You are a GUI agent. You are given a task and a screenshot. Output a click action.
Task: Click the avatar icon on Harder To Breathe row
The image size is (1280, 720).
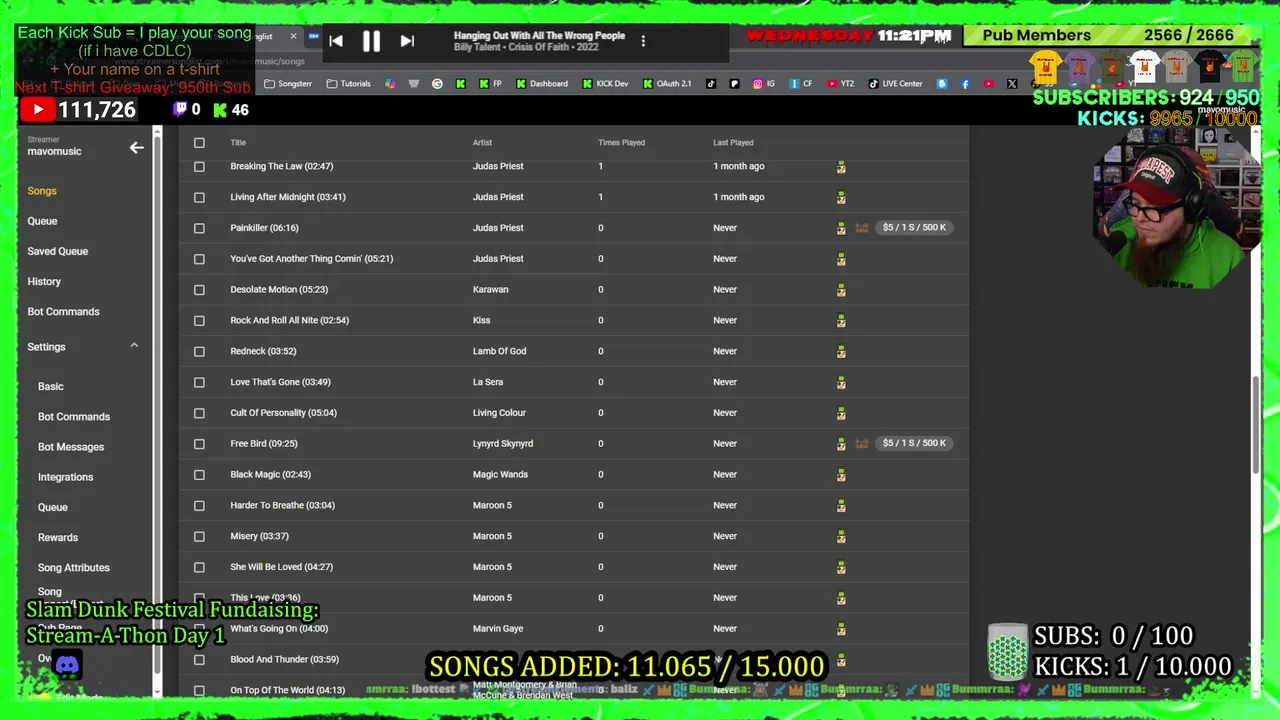click(x=841, y=505)
